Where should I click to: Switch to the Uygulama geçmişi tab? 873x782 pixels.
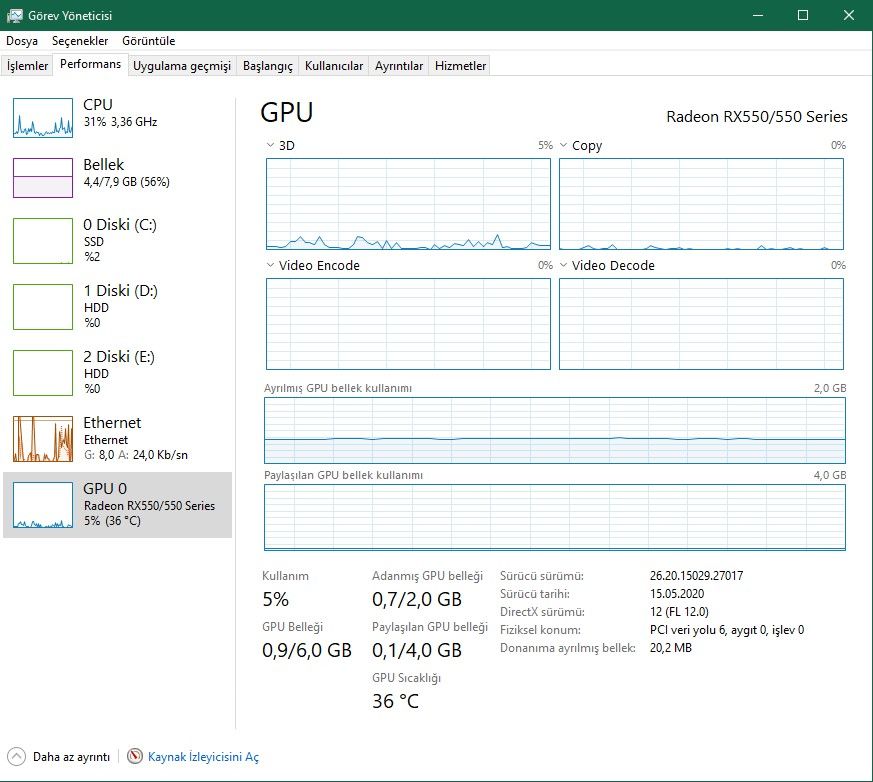click(x=182, y=66)
